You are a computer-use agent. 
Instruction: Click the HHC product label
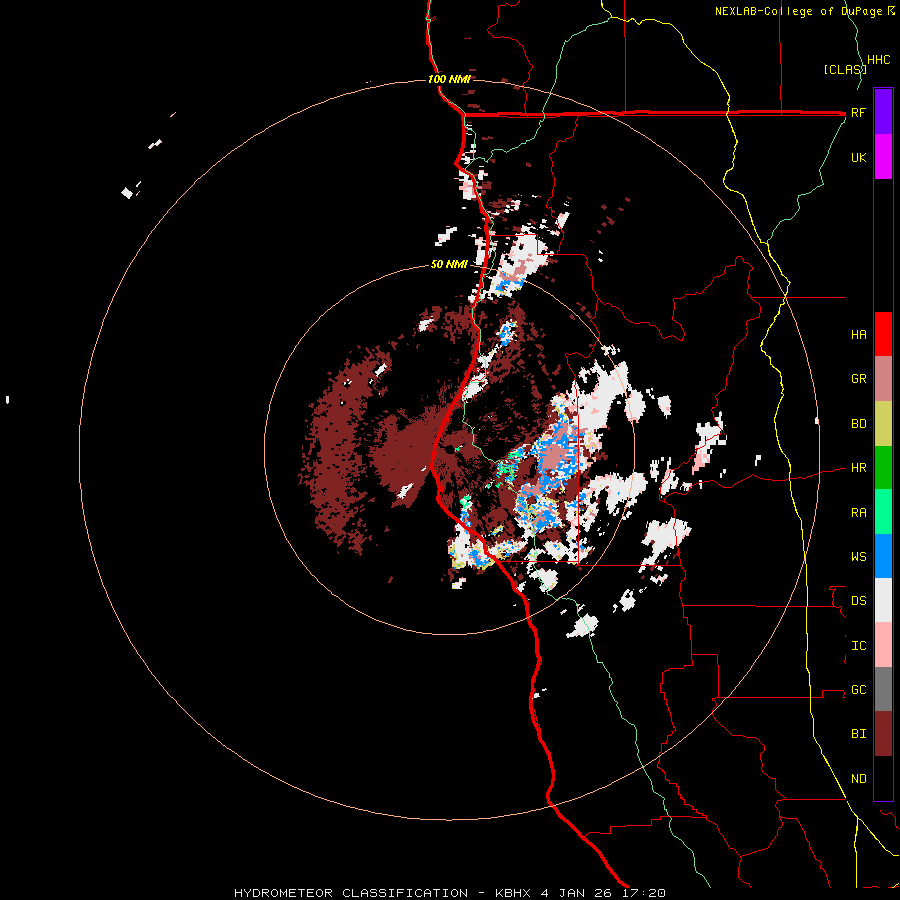[x=878, y=60]
